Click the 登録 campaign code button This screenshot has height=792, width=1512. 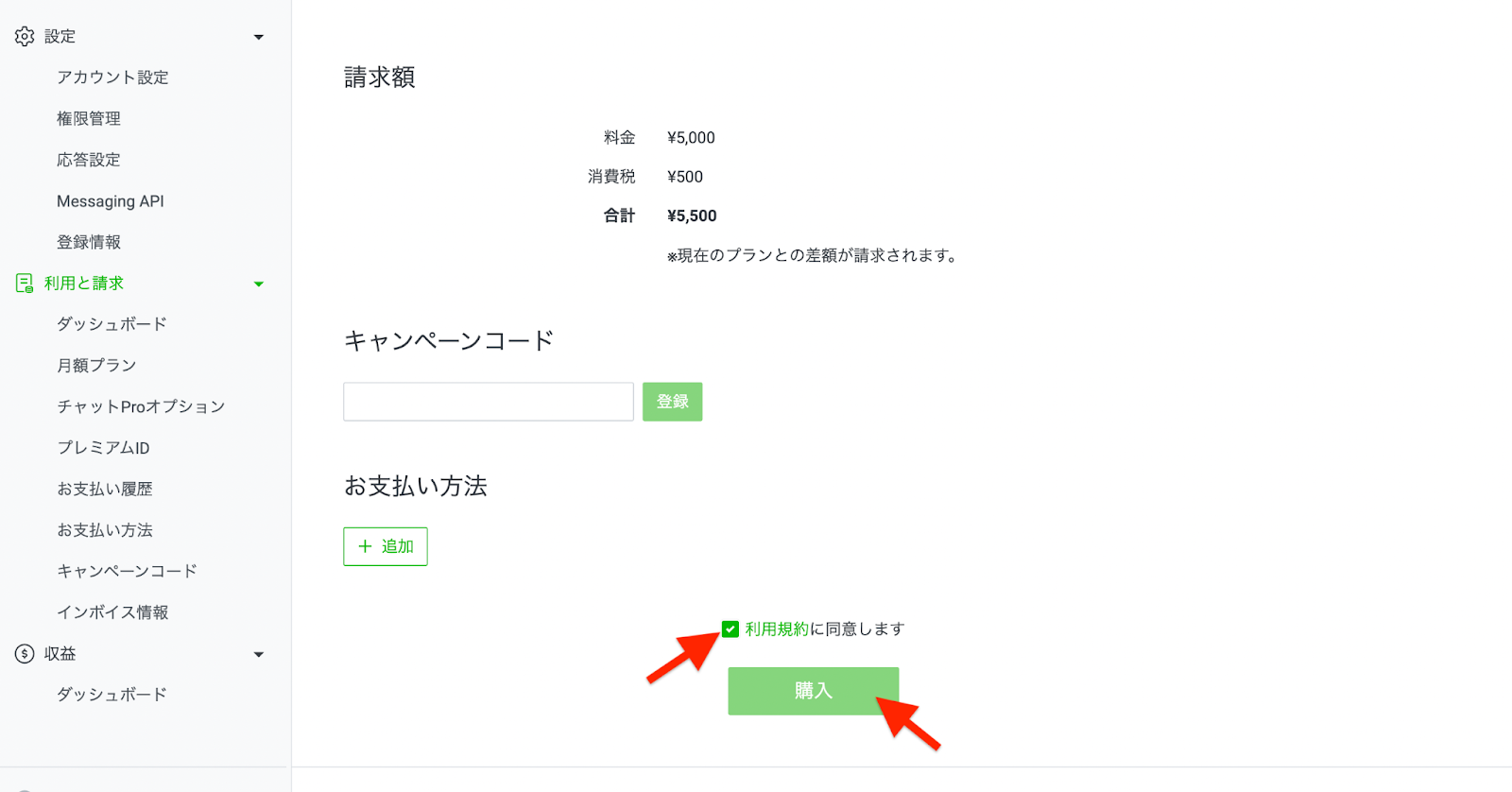[672, 402]
